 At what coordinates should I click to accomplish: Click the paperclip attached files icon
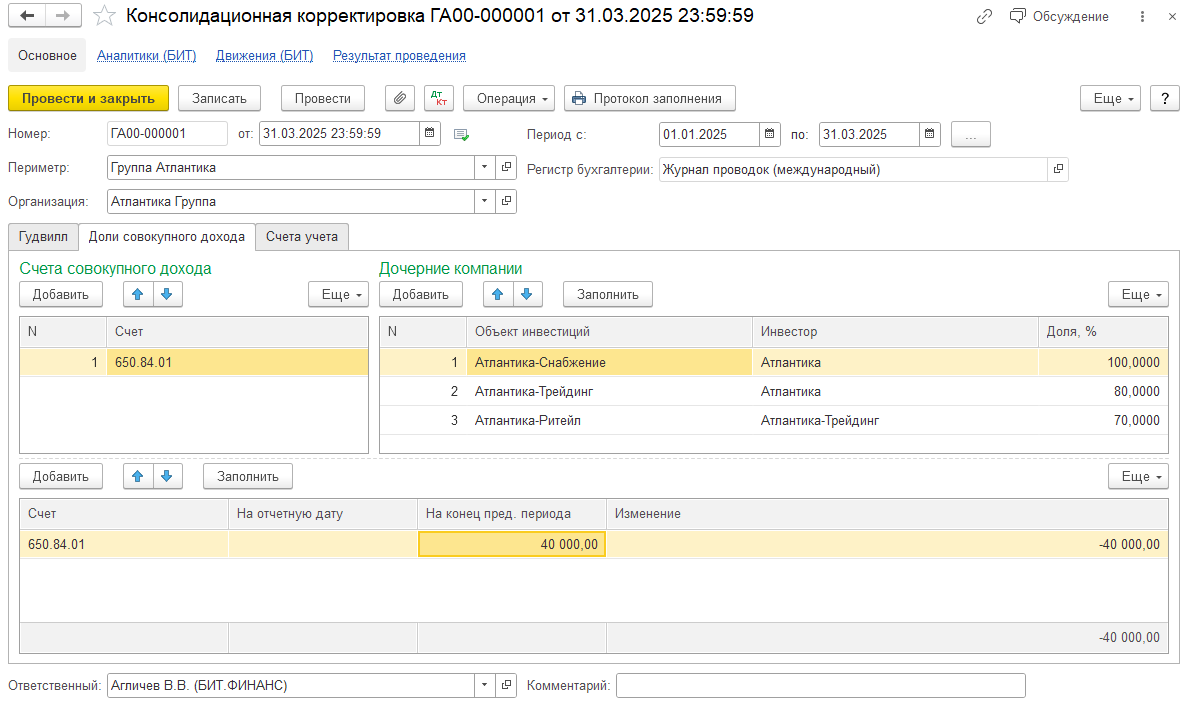[x=400, y=98]
